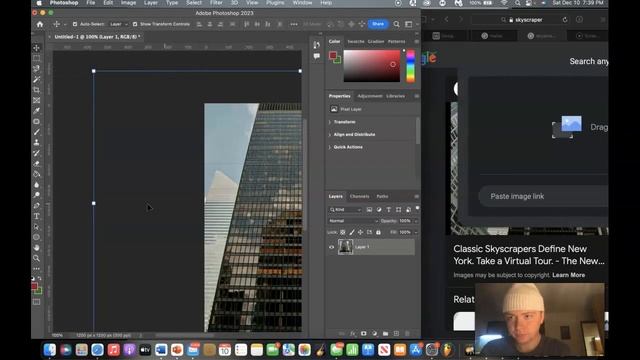Open the Layers panel flyout menu
This screenshot has width=640, height=360.
(416, 196)
